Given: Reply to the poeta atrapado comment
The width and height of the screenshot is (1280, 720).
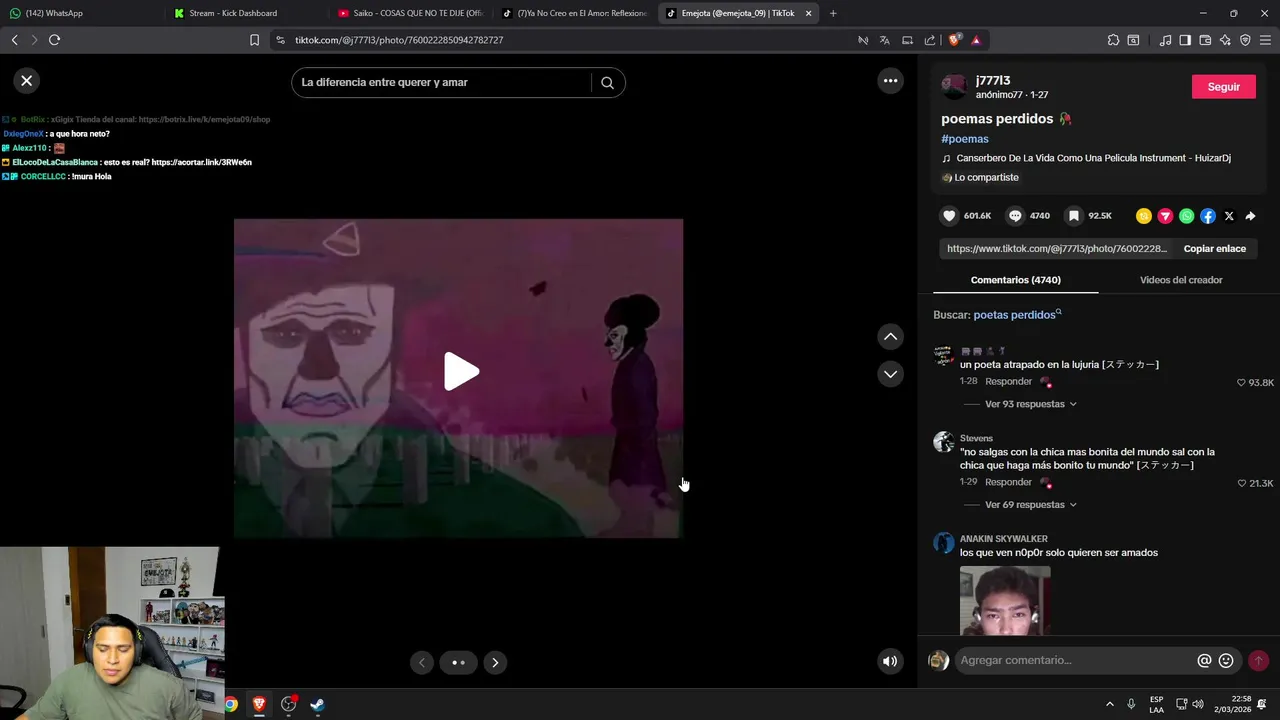Looking at the screenshot, I should click(1008, 382).
